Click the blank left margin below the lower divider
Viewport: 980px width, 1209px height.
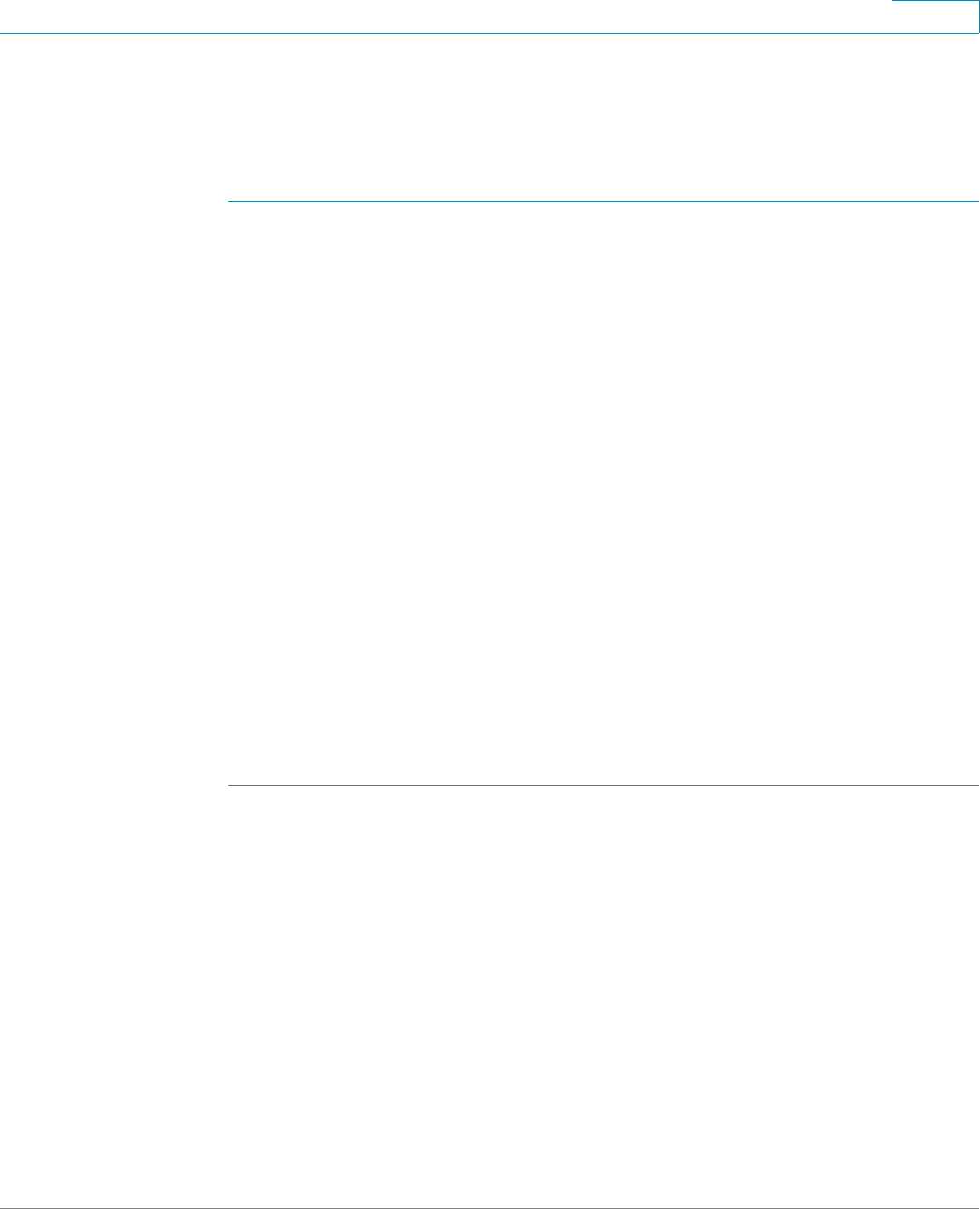[113, 996]
